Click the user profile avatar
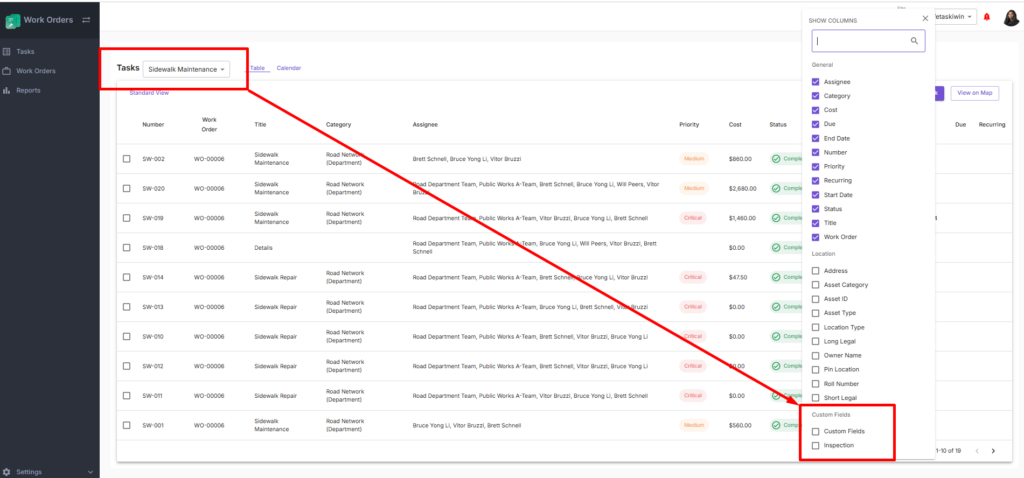Image resolution: width=1024 pixels, height=478 pixels. 1010,17
